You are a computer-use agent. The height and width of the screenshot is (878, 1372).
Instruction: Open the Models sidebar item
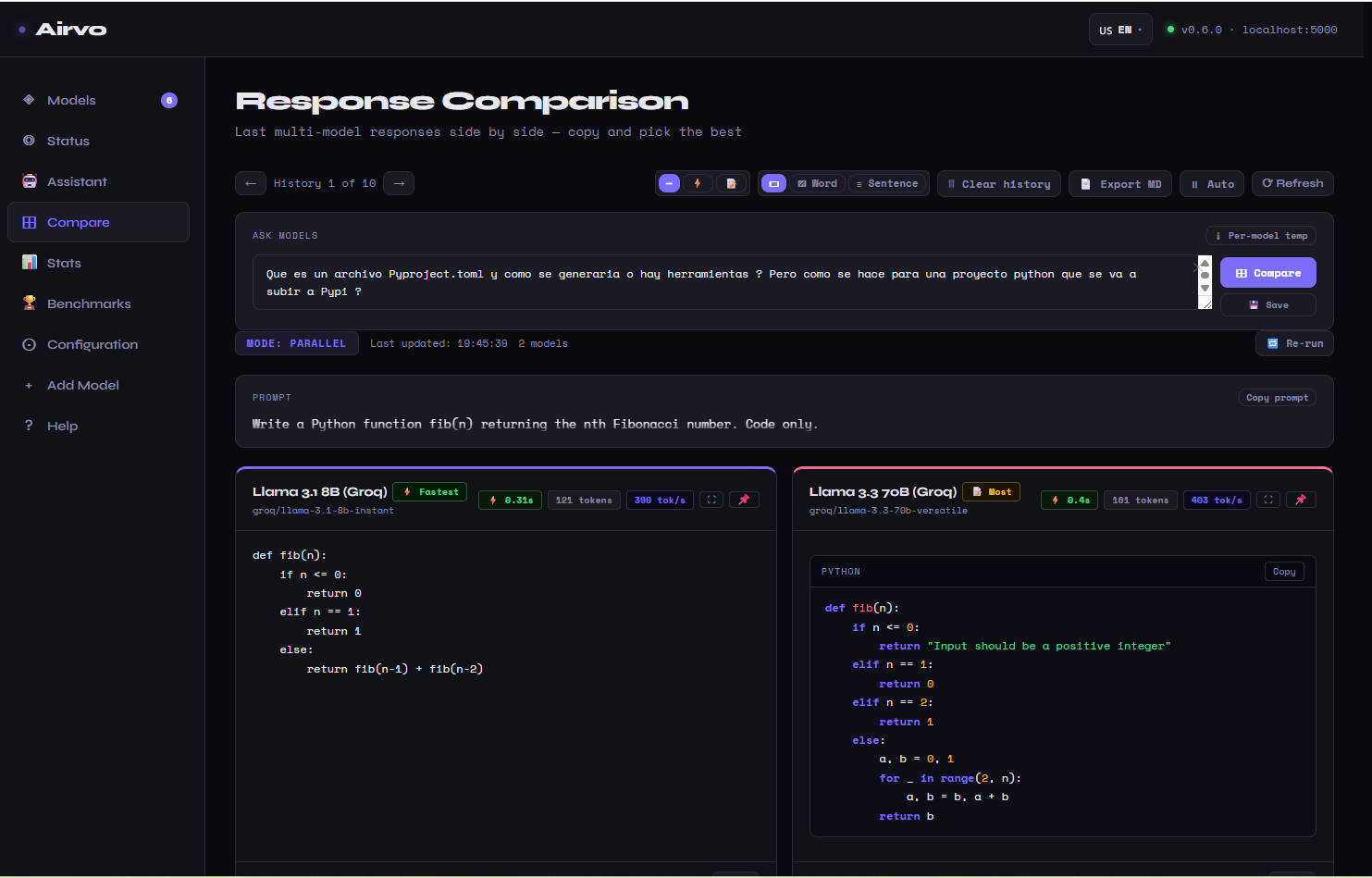tap(98, 100)
